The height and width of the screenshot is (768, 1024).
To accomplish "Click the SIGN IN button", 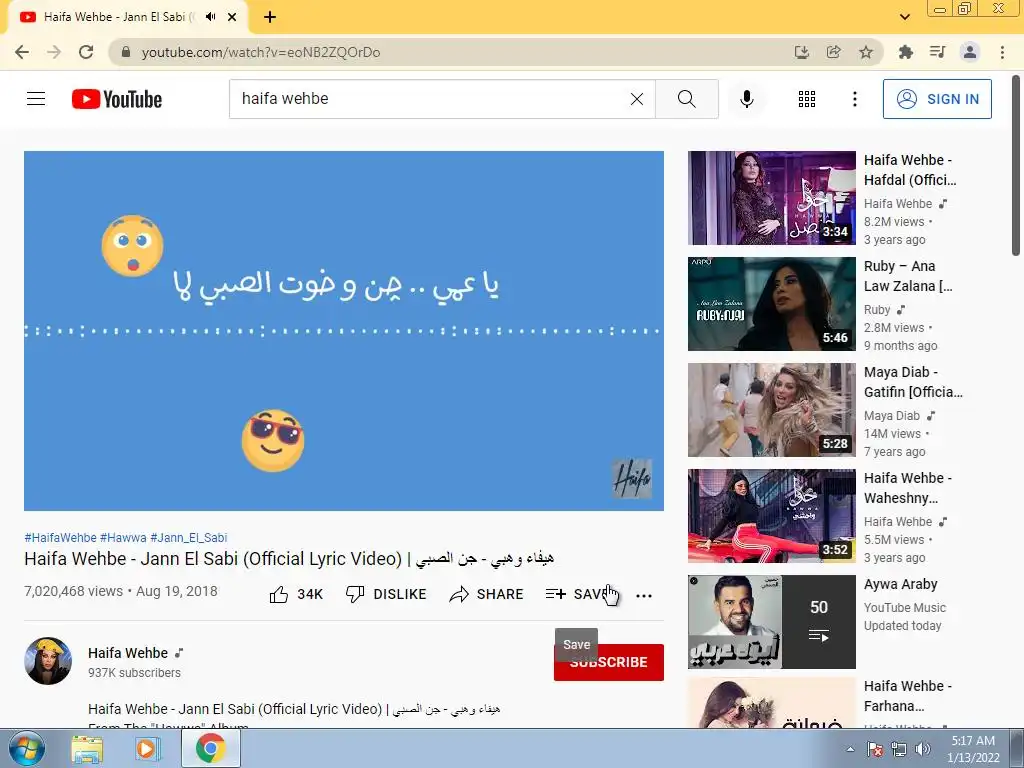I will [x=937, y=99].
